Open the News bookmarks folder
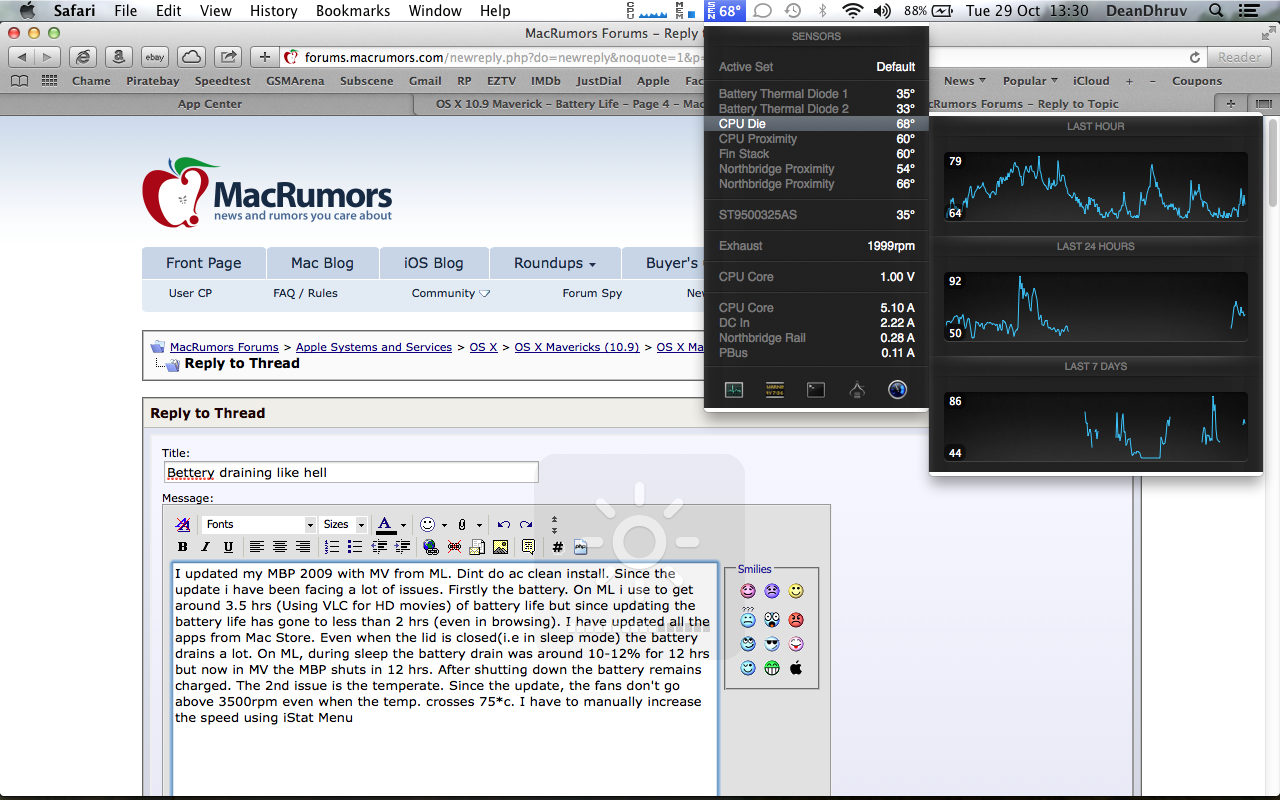 point(964,81)
